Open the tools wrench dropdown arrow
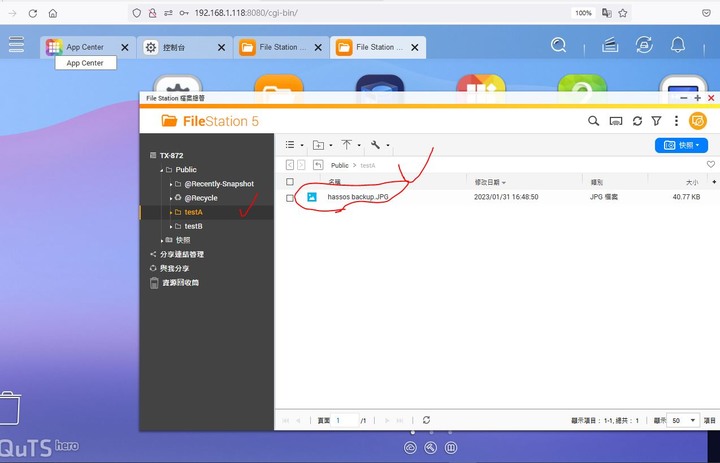The image size is (720, 463). click(x=388, y=145)
